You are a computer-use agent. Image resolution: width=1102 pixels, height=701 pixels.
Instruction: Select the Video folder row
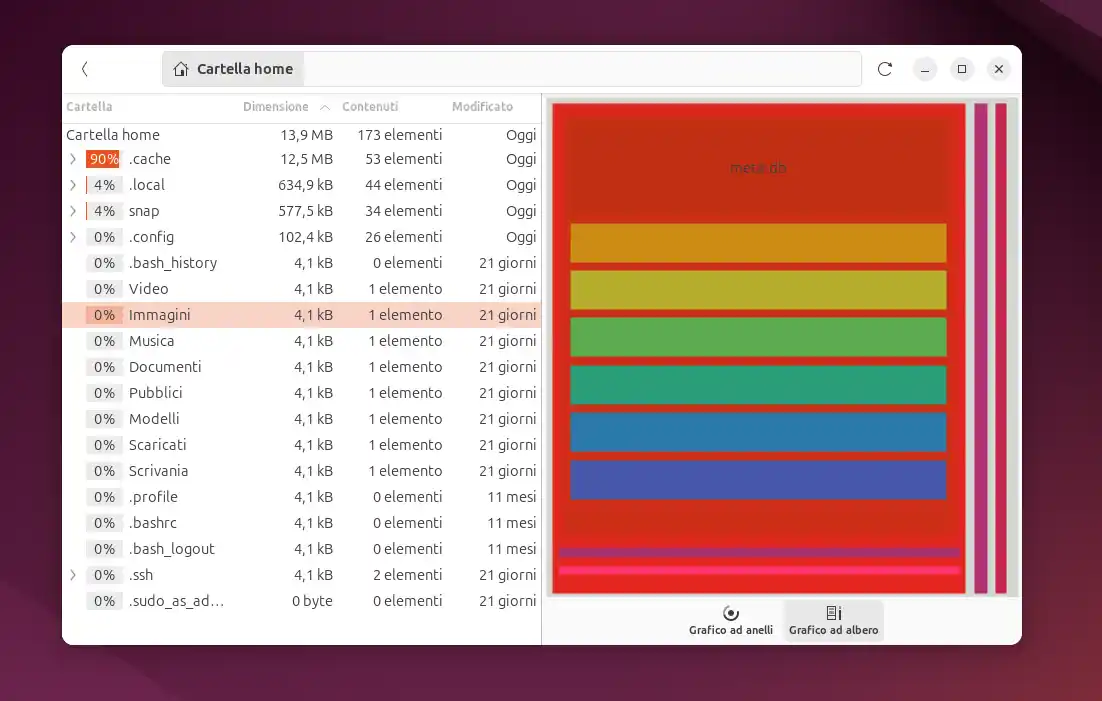pyautogui.click(x=302, y=289)
